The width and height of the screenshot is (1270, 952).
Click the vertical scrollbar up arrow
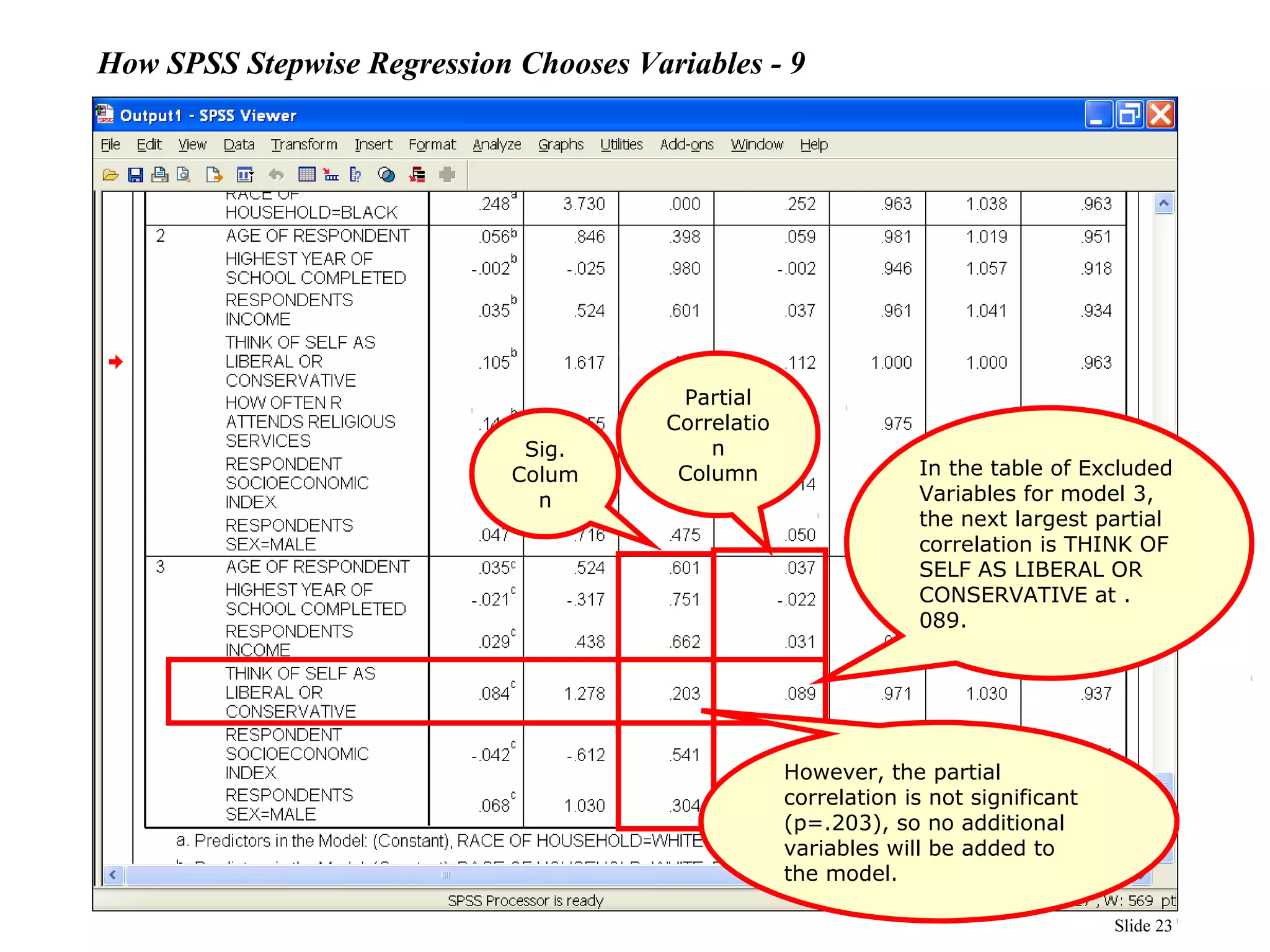pos(1163,203)
